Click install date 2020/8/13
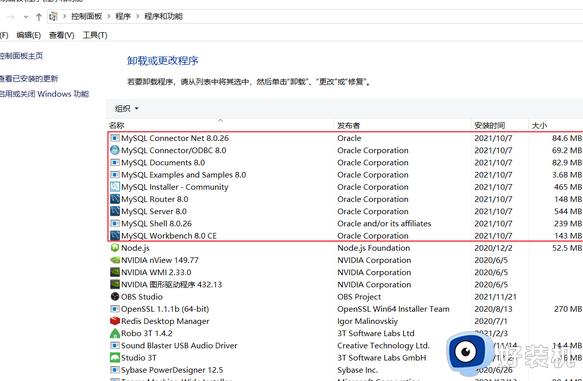583x381 pixels. [x=493, y=309]
